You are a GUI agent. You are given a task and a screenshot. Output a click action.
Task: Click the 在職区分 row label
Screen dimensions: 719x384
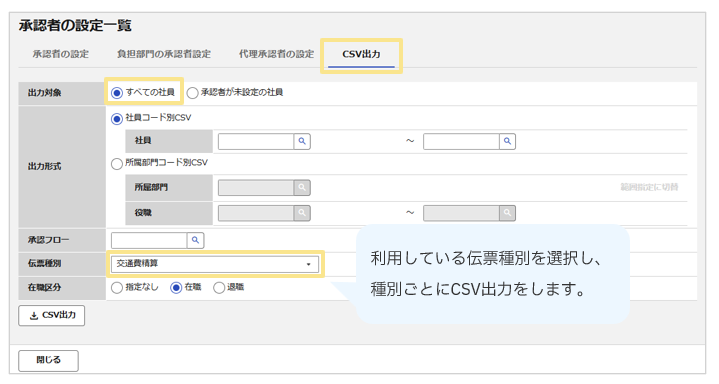point(44,288)
